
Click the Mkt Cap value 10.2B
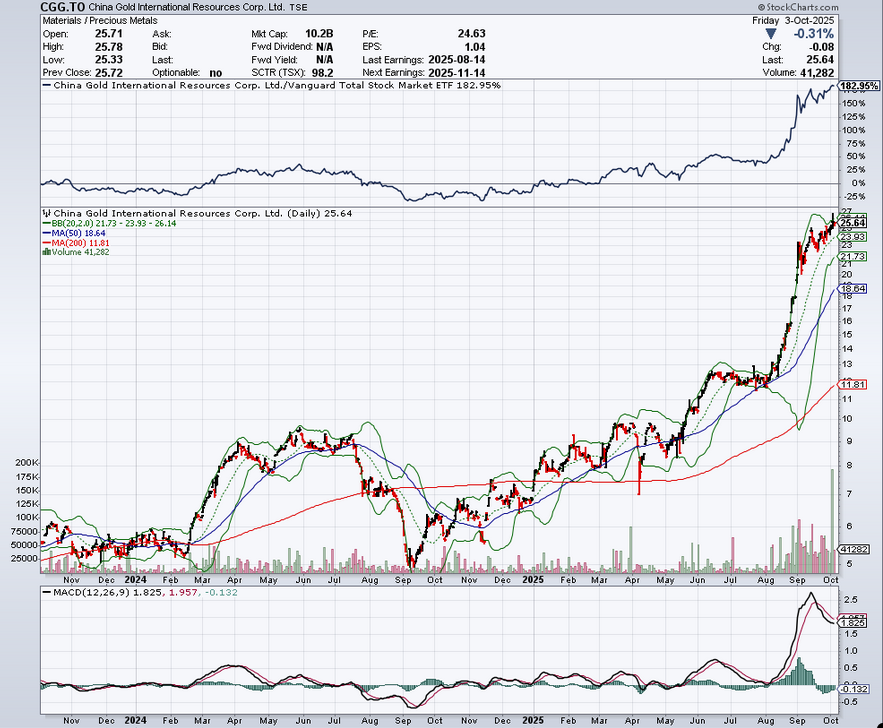[319, 34]
